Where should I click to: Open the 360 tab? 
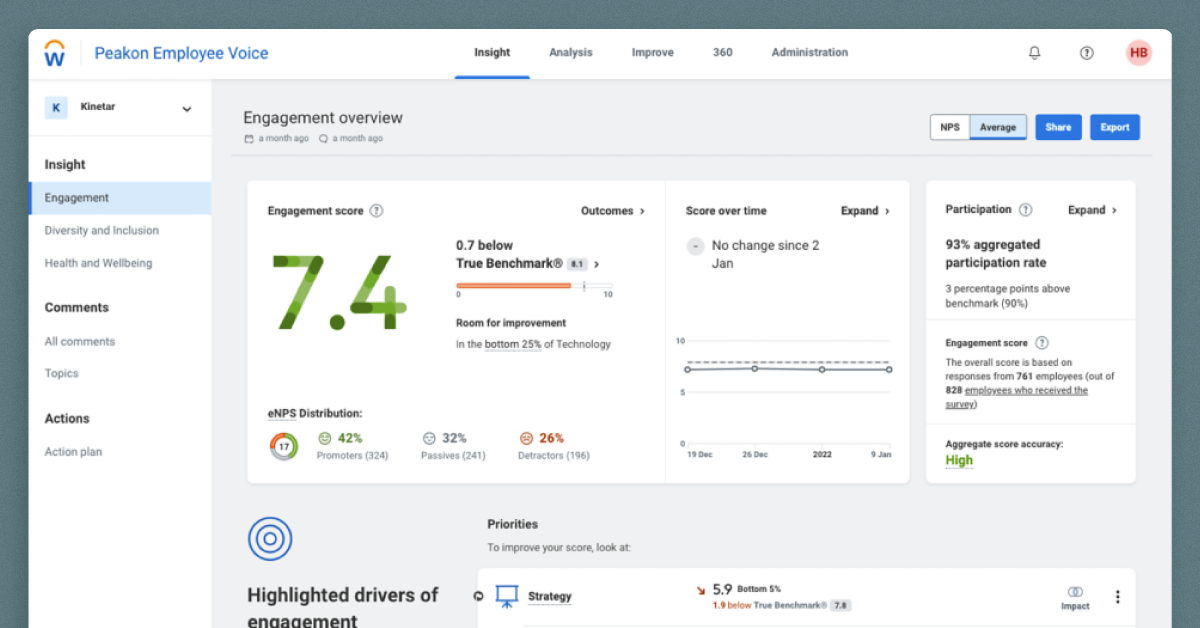723,53
